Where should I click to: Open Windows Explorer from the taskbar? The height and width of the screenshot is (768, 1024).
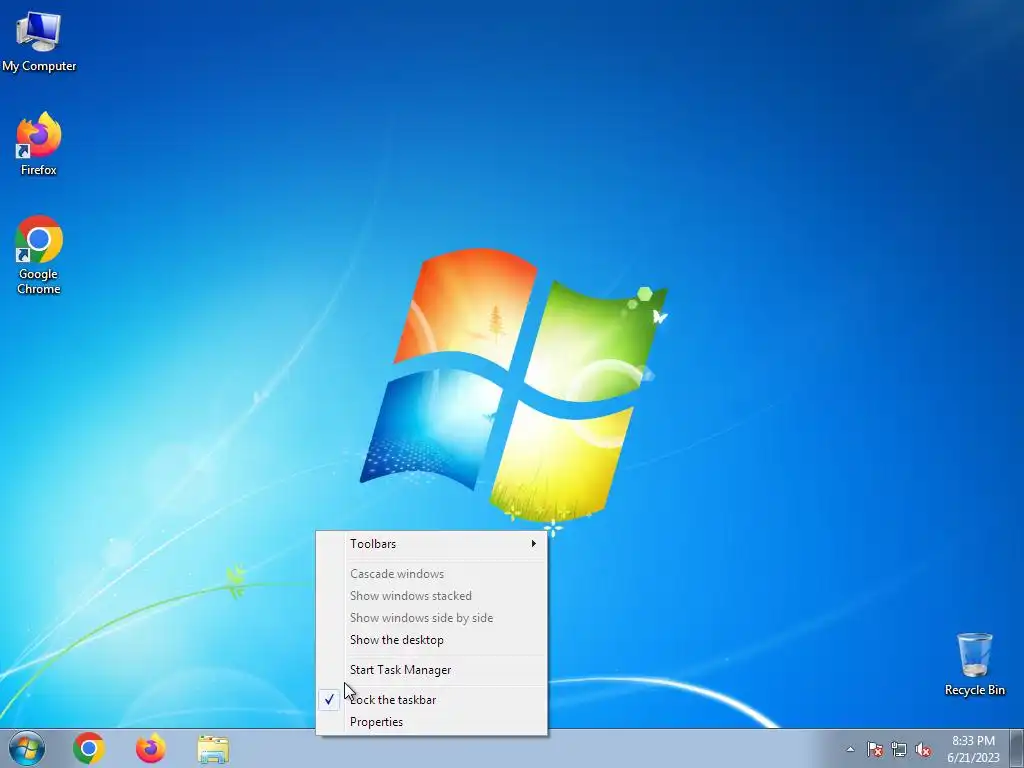click(213, 749)
